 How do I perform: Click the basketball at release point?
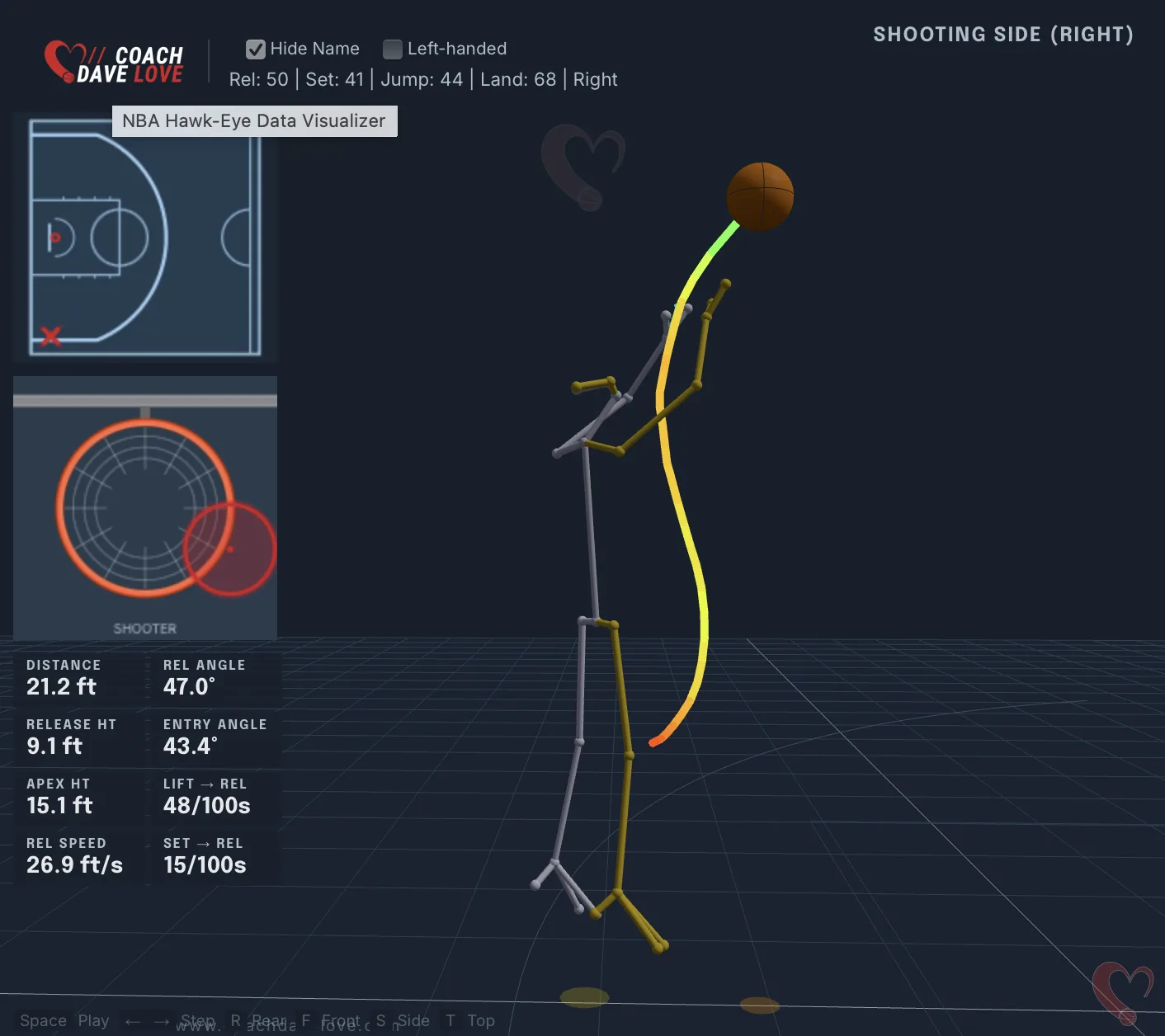760,196
